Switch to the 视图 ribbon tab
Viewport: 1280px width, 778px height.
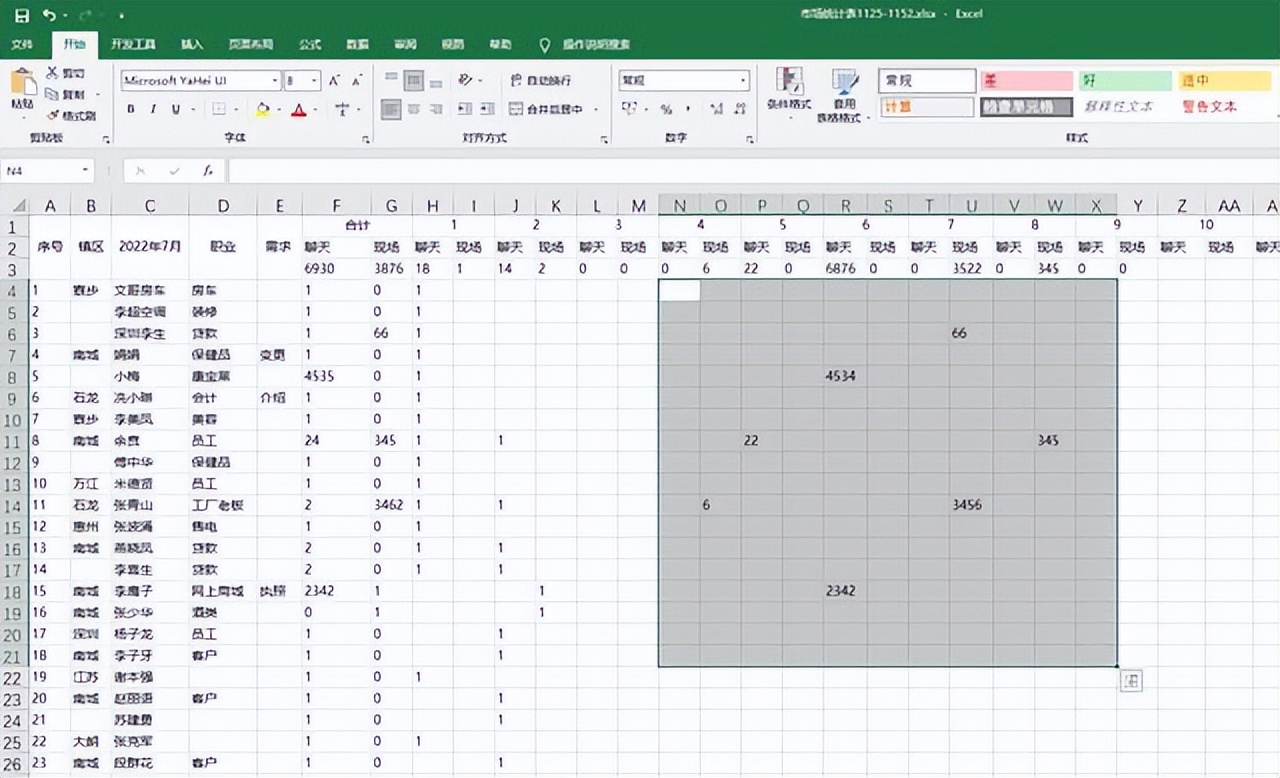coord(452,45)
